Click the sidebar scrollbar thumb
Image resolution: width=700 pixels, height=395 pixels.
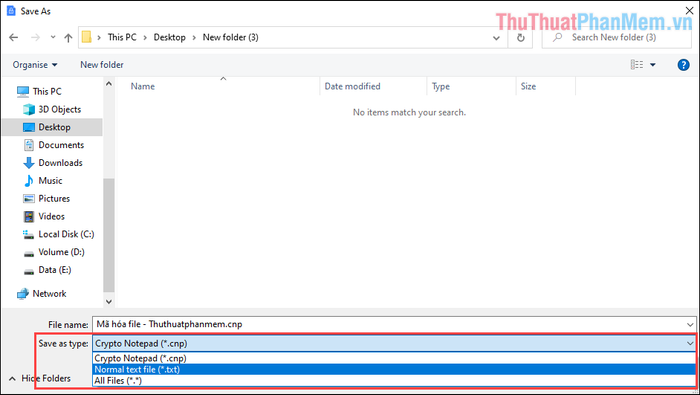pyautogui.click(x=108, y=235)
